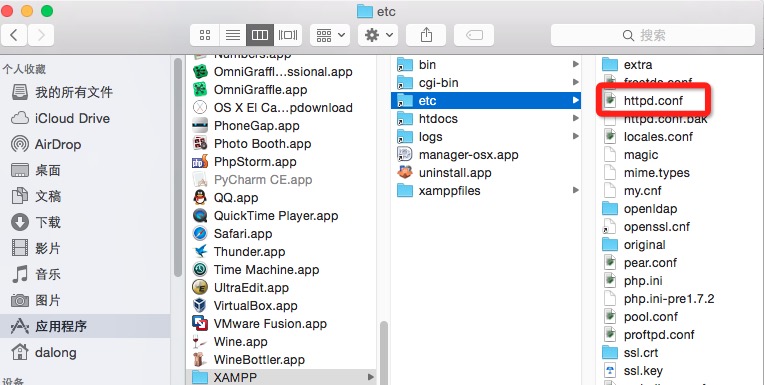Select OmniGraffl…ssional.app

click(283, 72)
